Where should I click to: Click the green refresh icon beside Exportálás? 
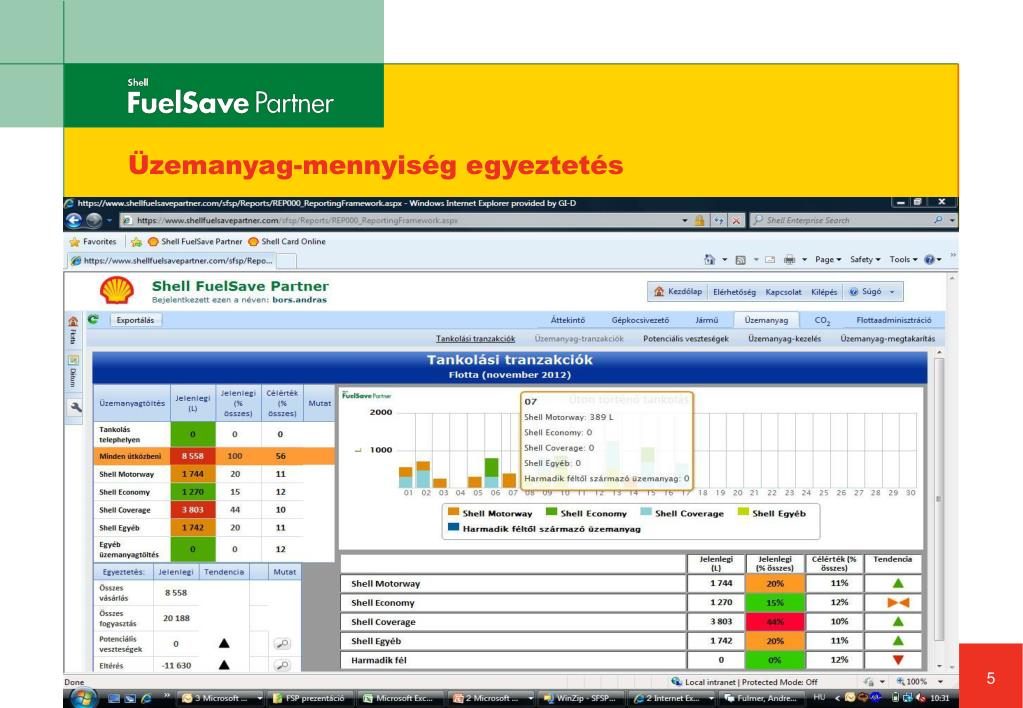click(93, 319)
